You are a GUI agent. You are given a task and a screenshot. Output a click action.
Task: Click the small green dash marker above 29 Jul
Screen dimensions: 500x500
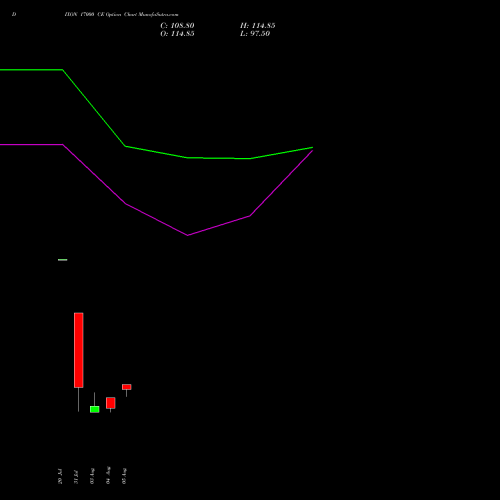(x=63, y=260)
